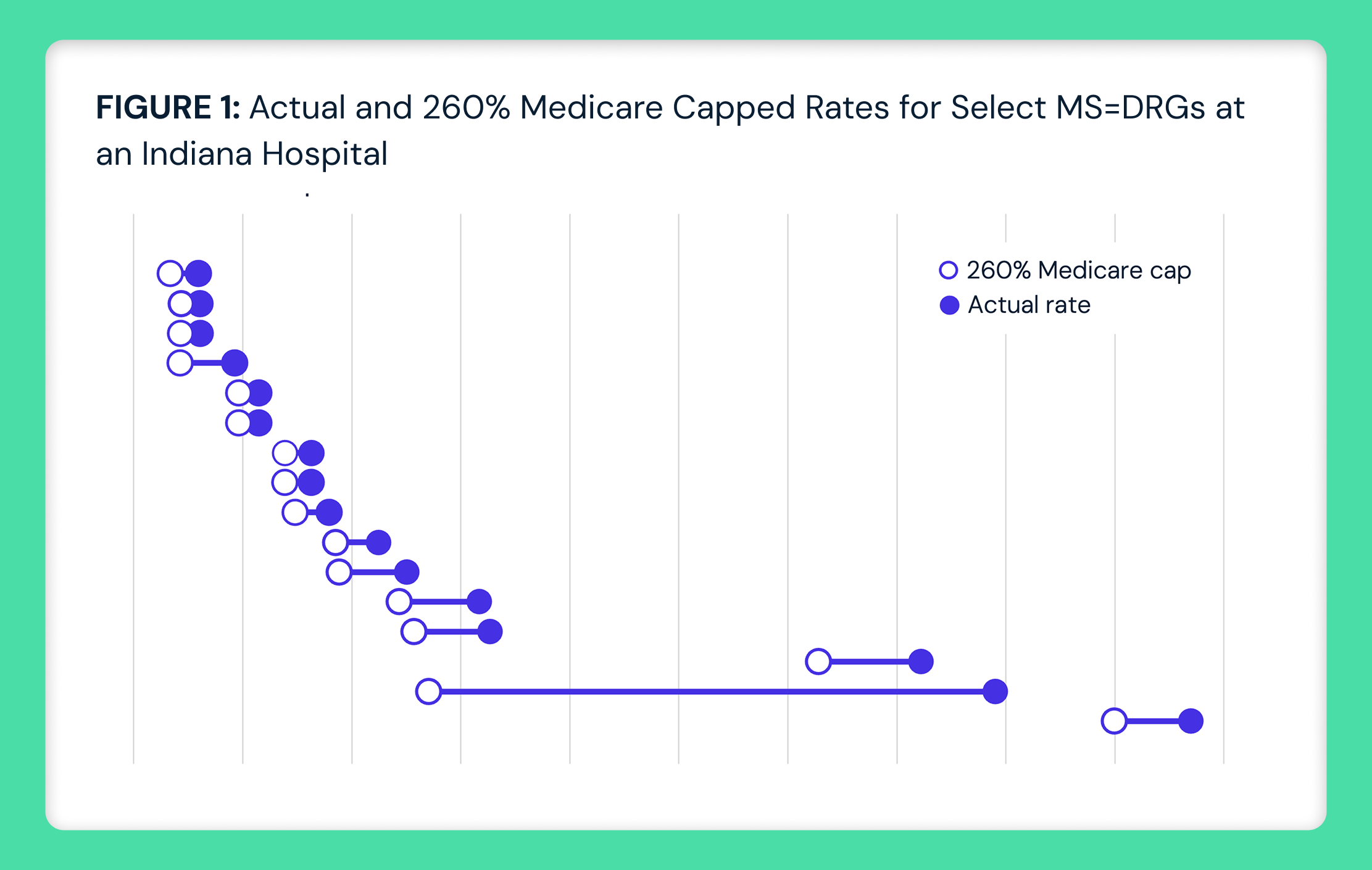Click the hollow dot one row above the longest line
The width and height of the screenshot is (1372, 870).
click(818, 661)
